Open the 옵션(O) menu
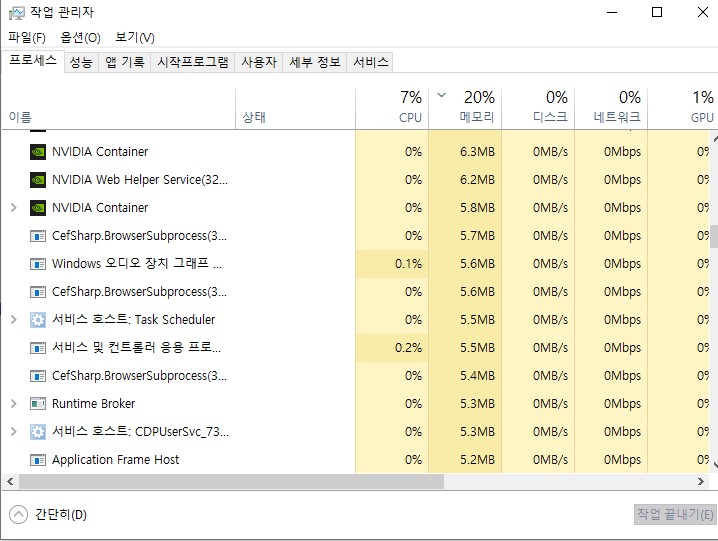Screen dimensions: 718x541 point(81,37)
